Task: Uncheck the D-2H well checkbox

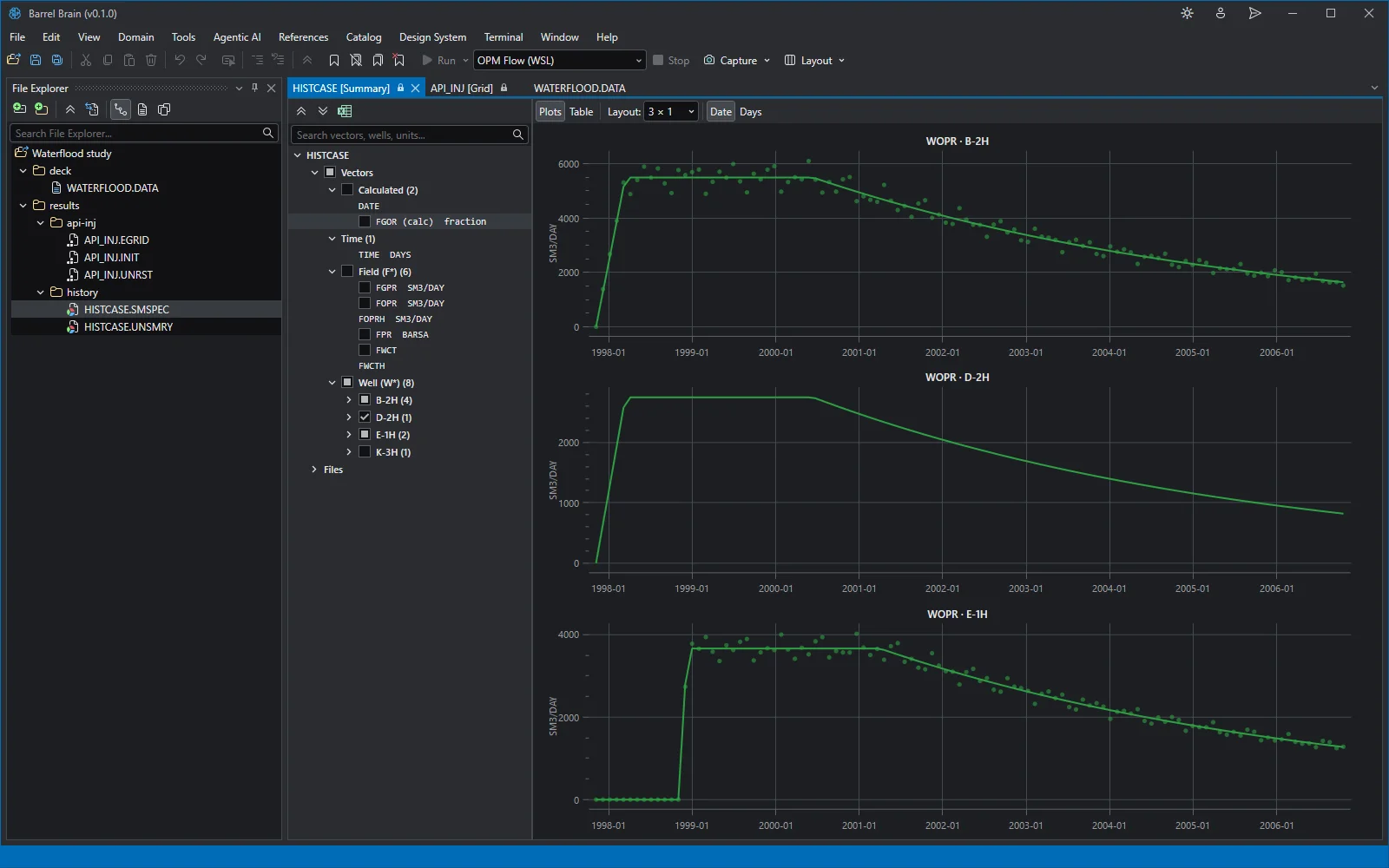Action: click(365, 418)
